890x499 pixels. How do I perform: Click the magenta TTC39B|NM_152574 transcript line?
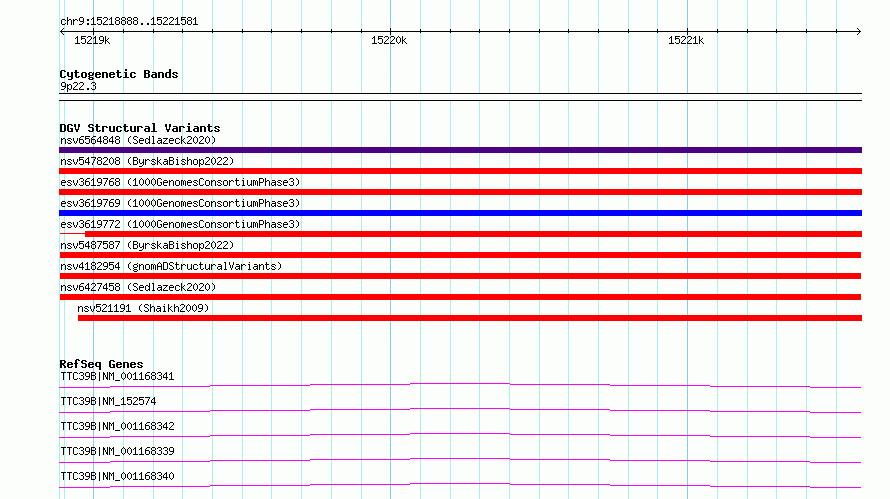click(x=460, y=410)
